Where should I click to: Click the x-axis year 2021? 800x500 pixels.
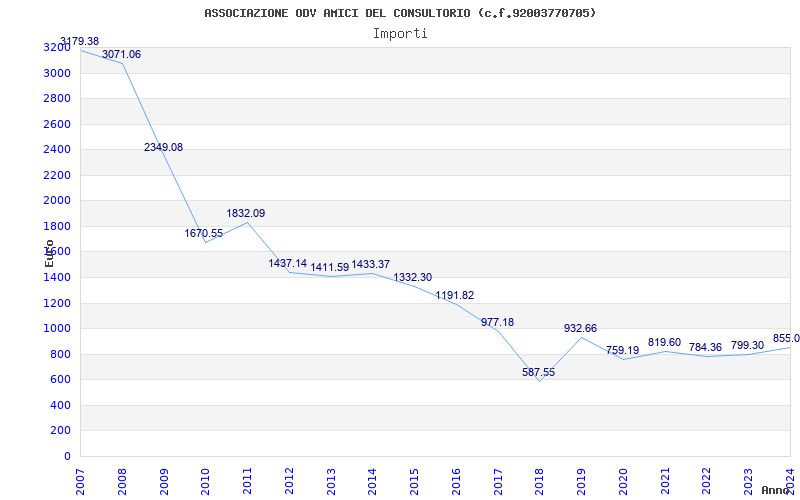point(665,481)
